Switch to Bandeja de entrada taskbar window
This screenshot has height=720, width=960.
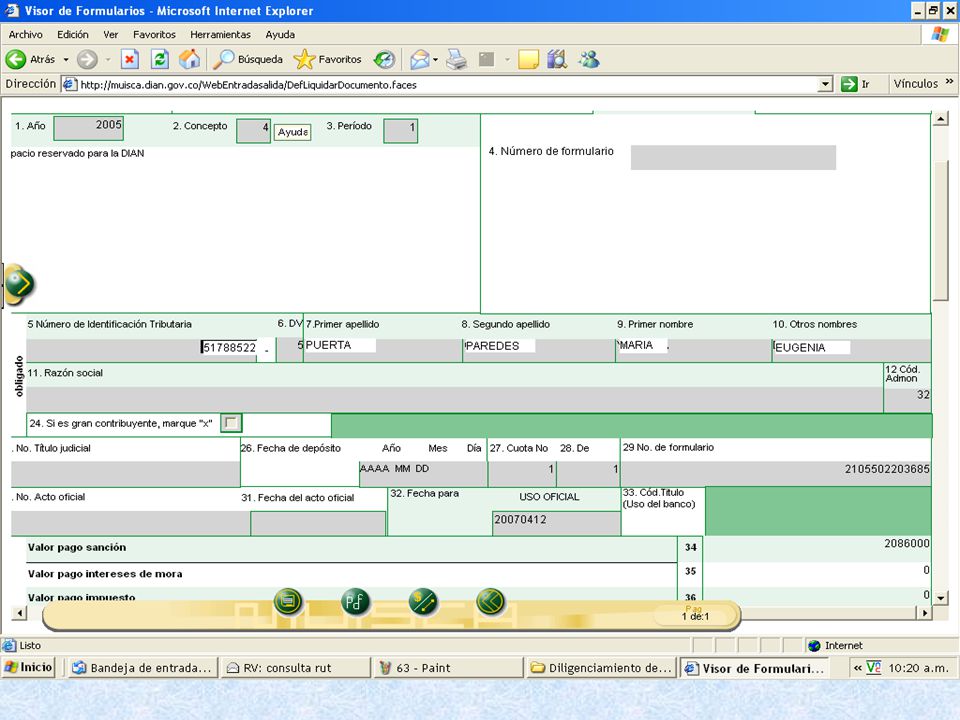point(142,667)
